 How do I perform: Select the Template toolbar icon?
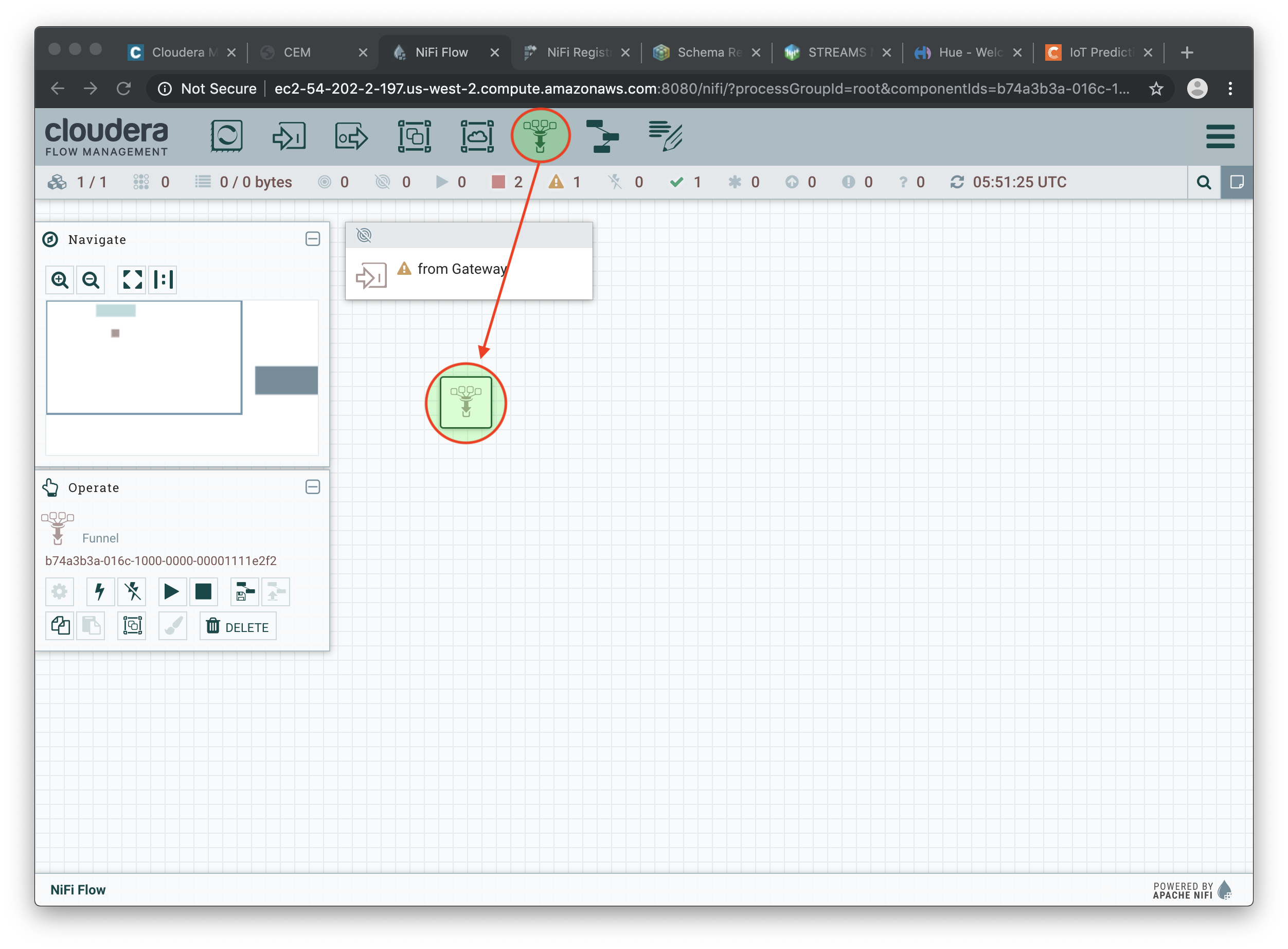[602, 136]
